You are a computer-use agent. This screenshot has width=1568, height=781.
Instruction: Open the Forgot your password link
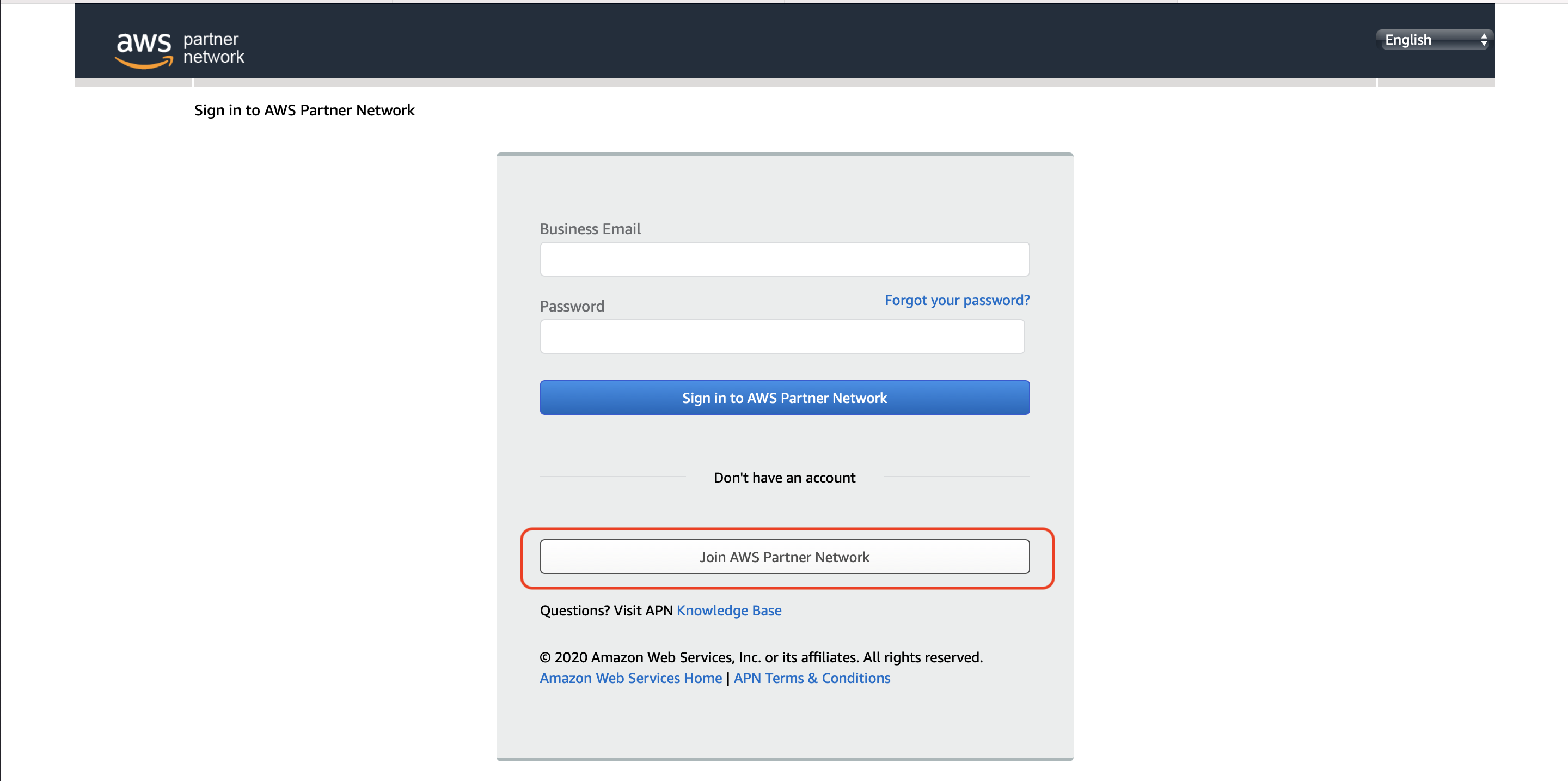pos(957,300)
